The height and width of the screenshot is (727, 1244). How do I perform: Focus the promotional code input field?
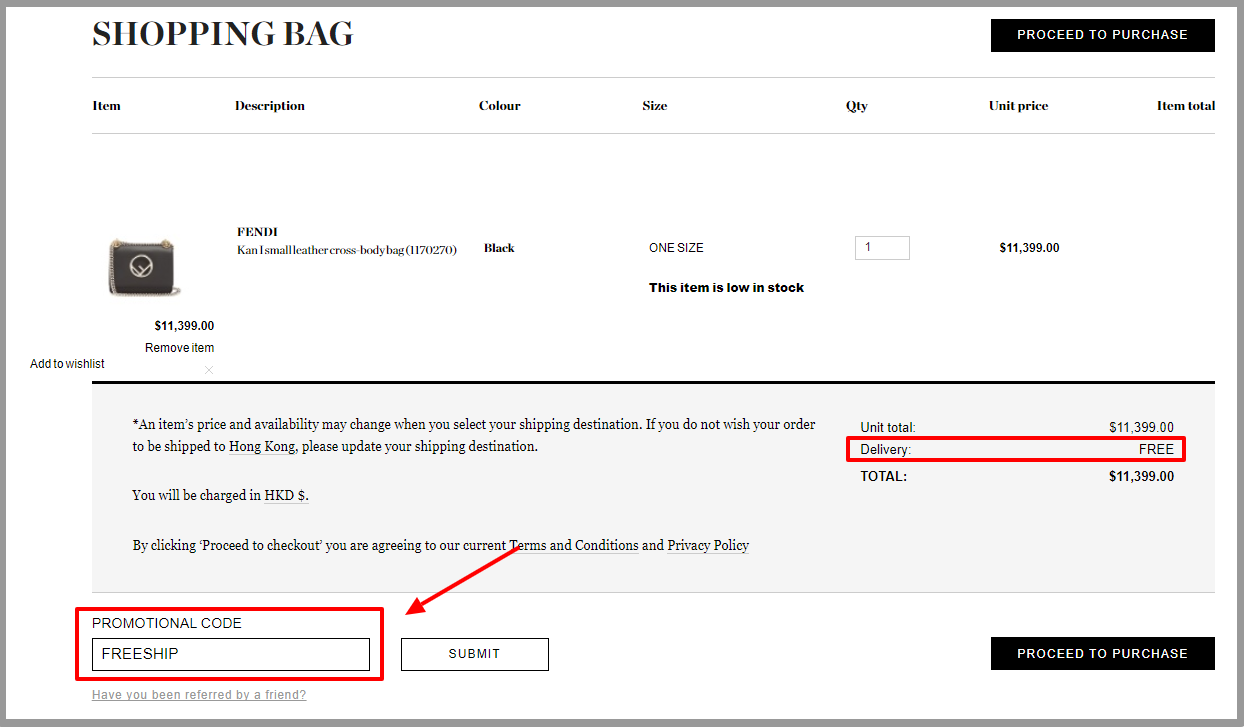[x=231, y=655]
